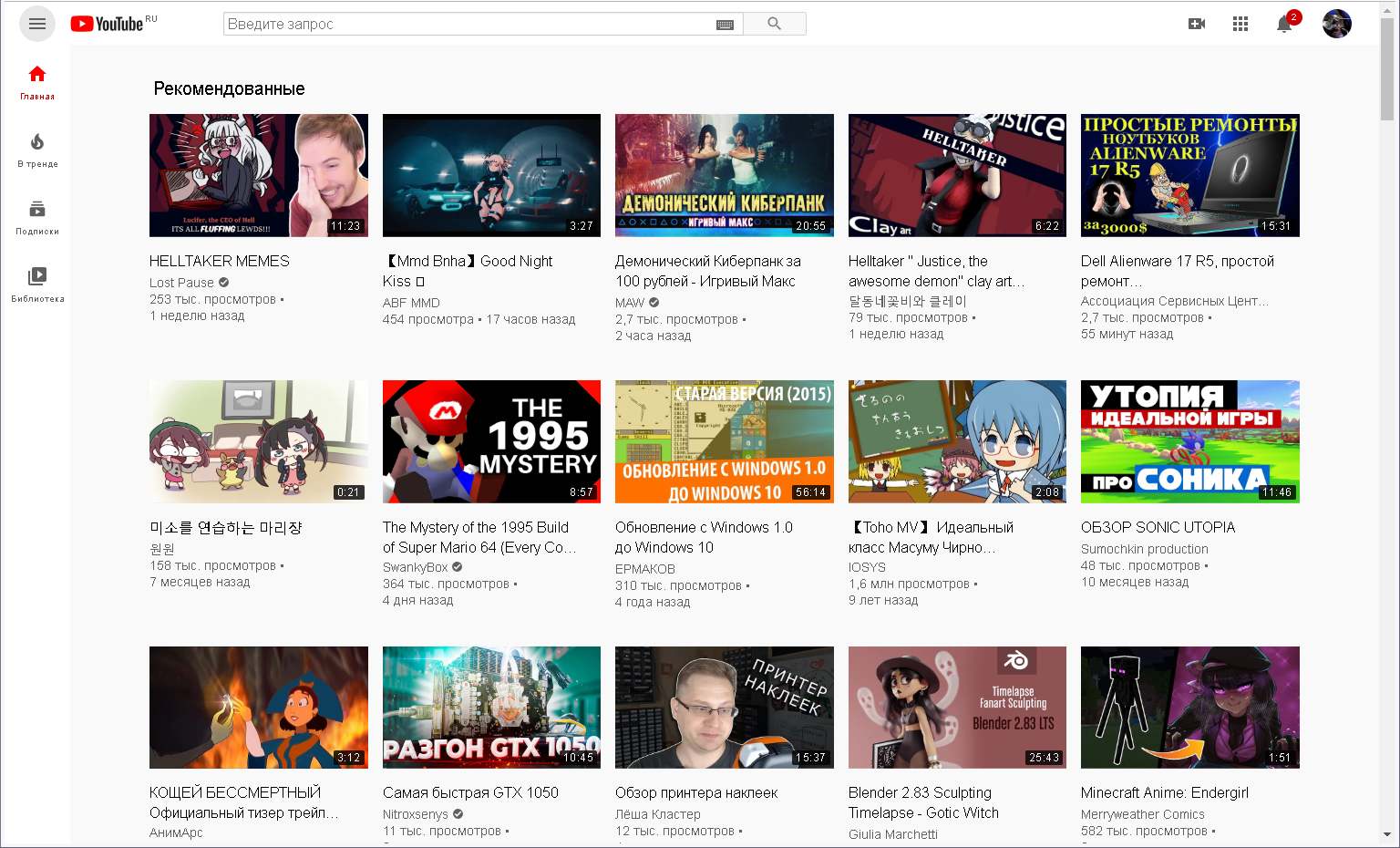This screenshot has height=848, width=1400.
Task: Click title The Mystery of the 1995 Build
Action: click(479, 537)
